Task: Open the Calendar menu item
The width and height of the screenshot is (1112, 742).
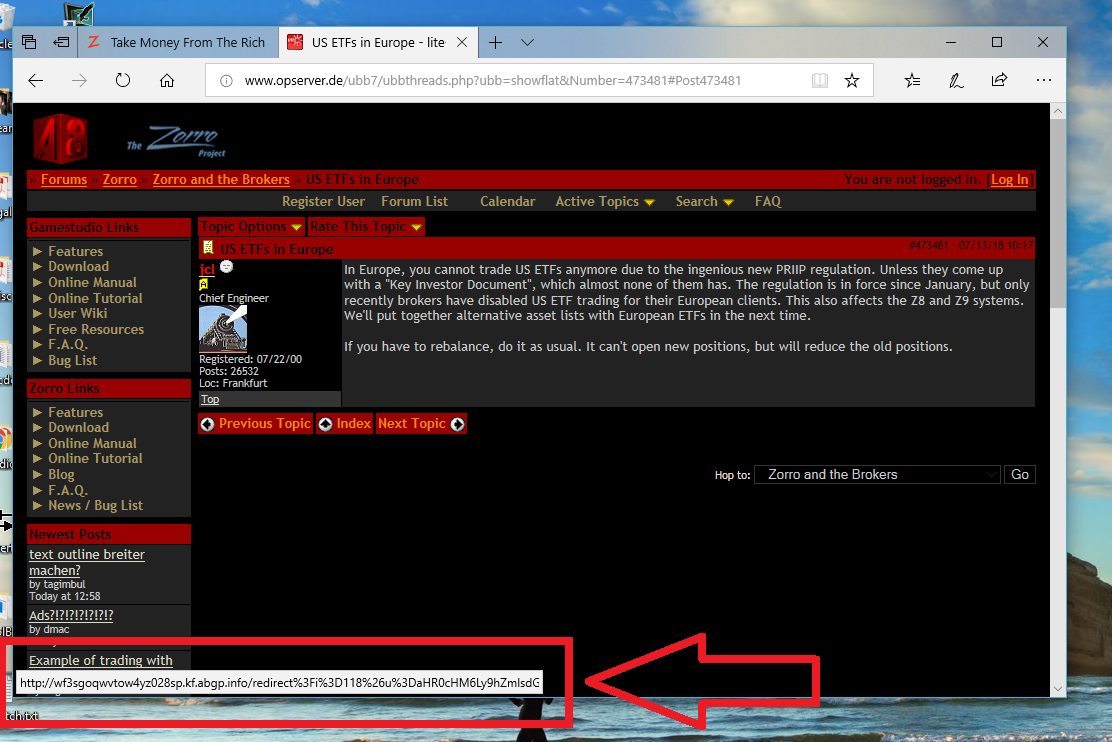Action: [x=507, y=201]
